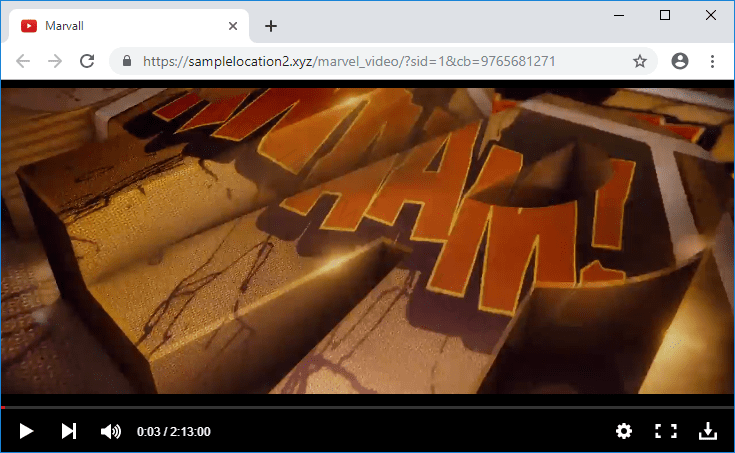Skip to the next video

(68, 431)
